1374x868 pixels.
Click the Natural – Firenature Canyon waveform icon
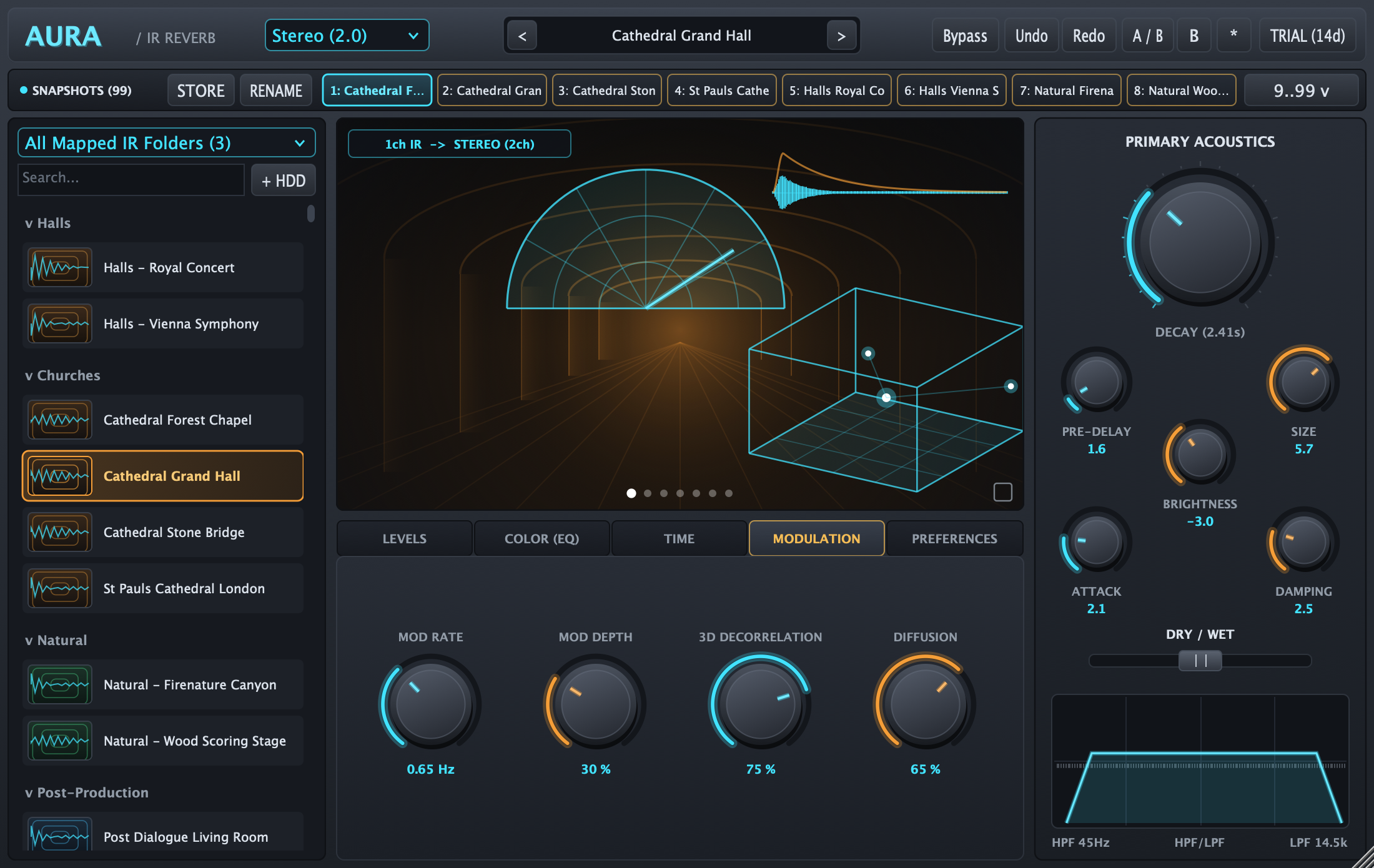pos(60,685)
